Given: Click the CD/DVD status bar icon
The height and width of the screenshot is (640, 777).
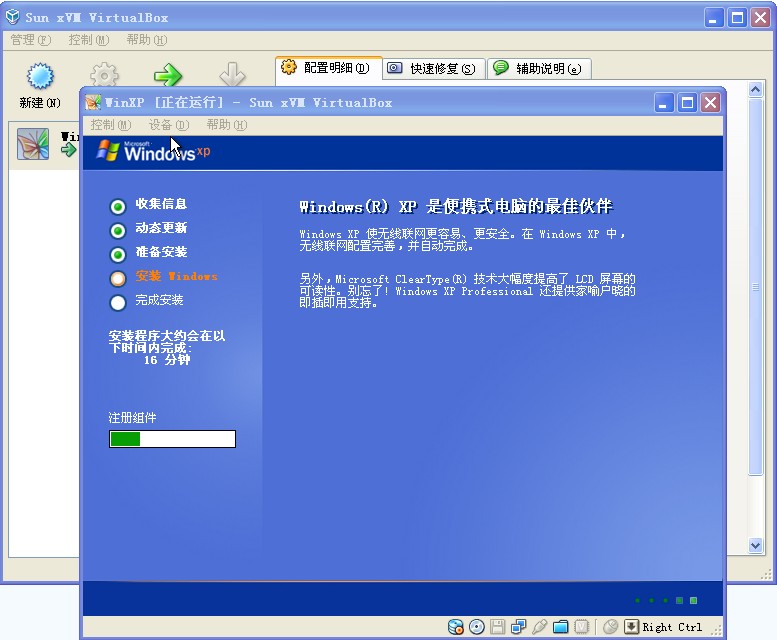Looking at the screenshot, I should (477, 627).
